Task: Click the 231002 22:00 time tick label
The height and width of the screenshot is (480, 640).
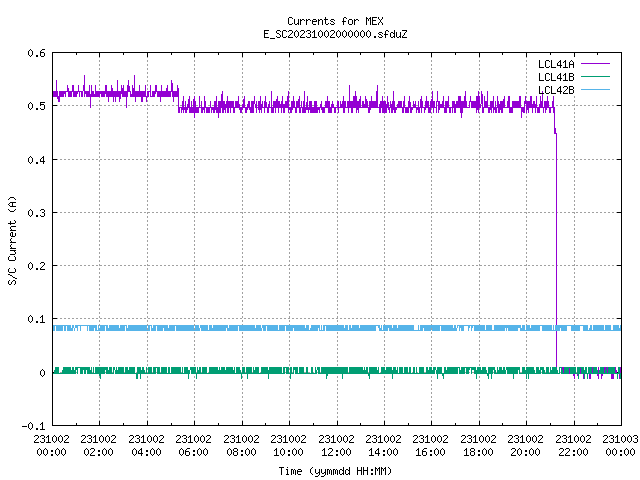Action: click(573, 446)
